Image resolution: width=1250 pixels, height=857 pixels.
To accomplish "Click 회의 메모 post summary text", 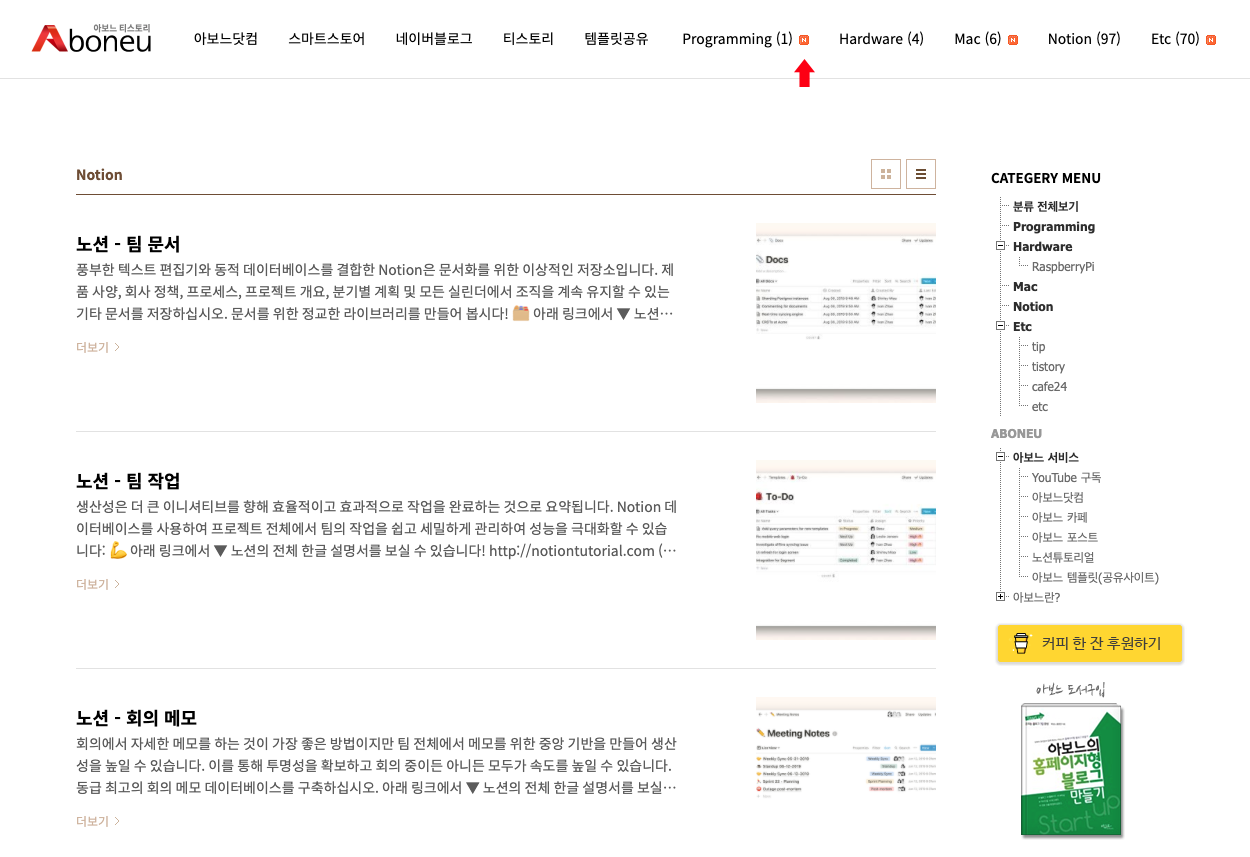I will coord(376,766).
